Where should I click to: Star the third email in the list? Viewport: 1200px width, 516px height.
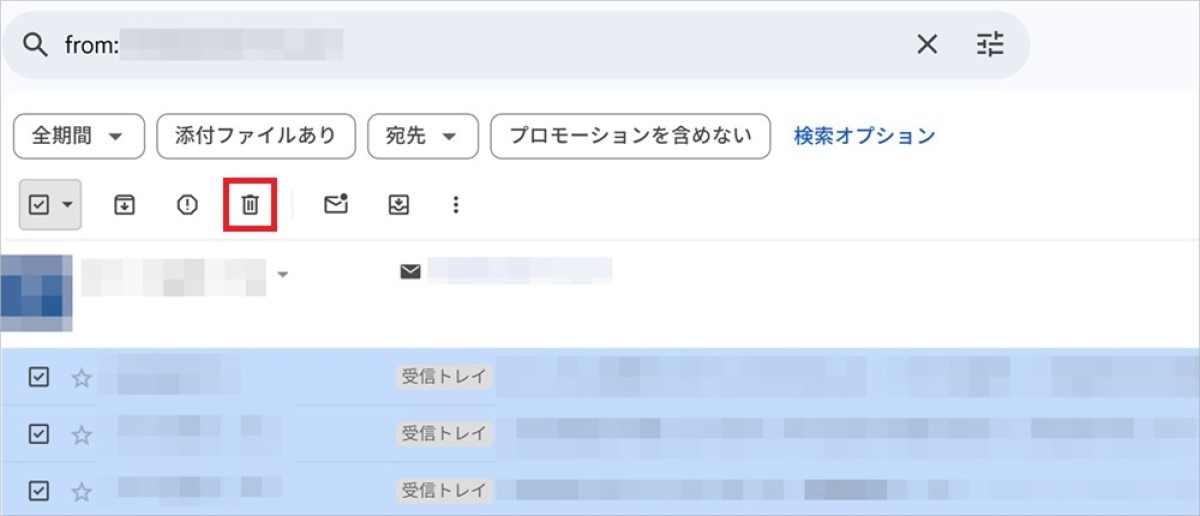[82, 492]
